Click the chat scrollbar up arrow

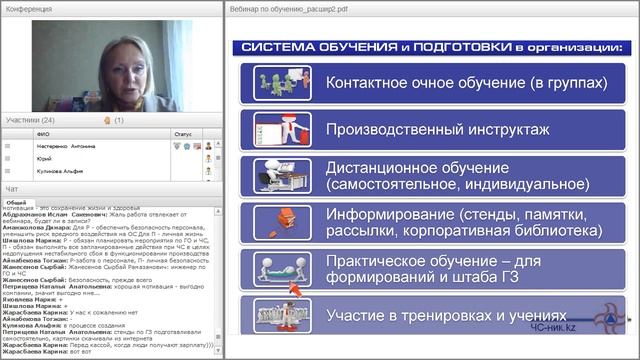tap(218, 211)
